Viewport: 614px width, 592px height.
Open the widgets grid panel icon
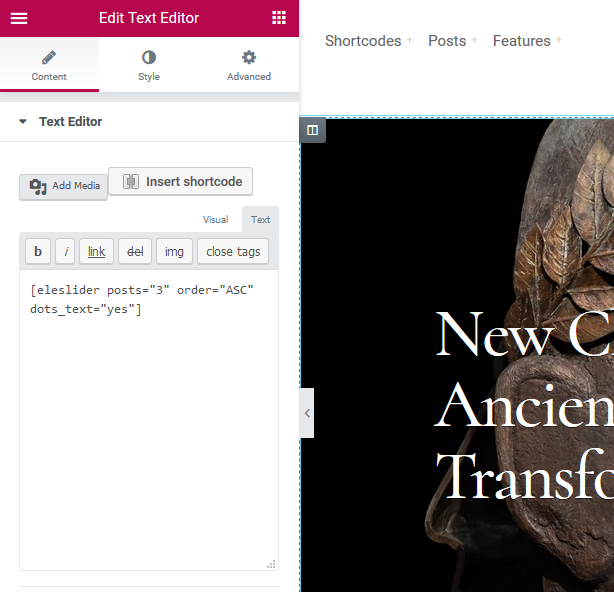click(x=279, y=18)
